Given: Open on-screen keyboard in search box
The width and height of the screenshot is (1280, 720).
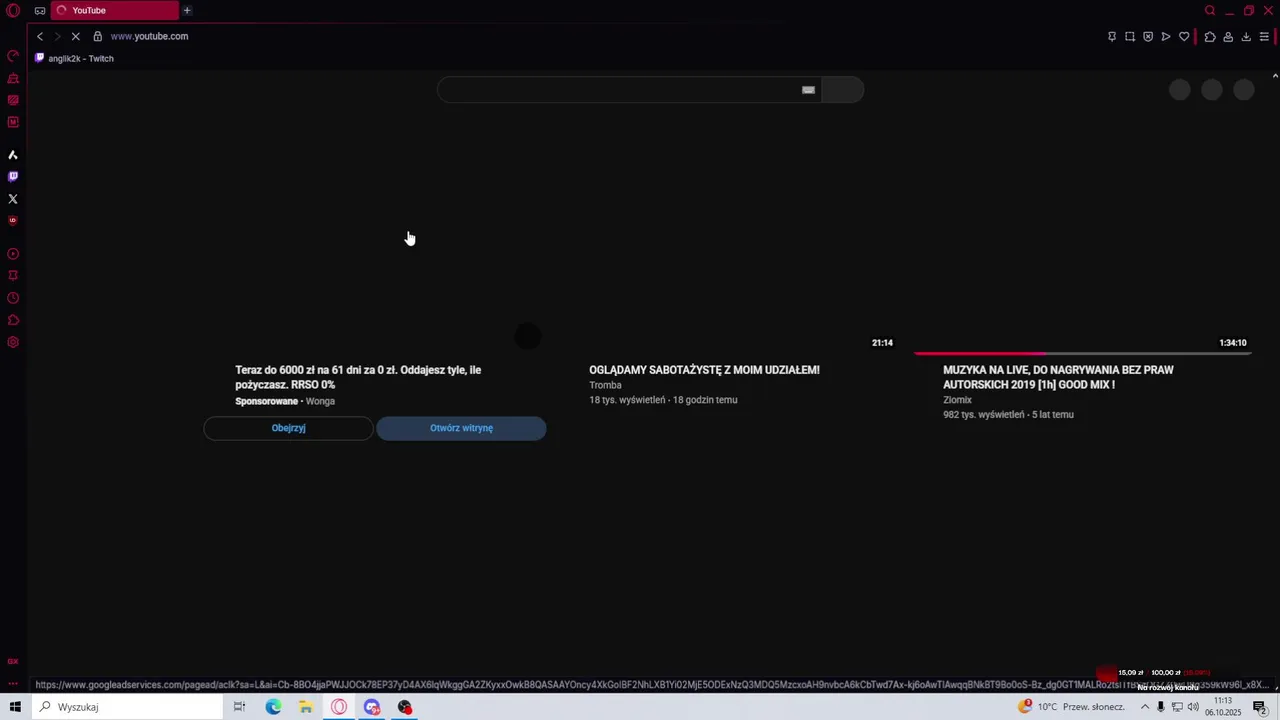Looking at the screenshot, I should pos(808,90).
